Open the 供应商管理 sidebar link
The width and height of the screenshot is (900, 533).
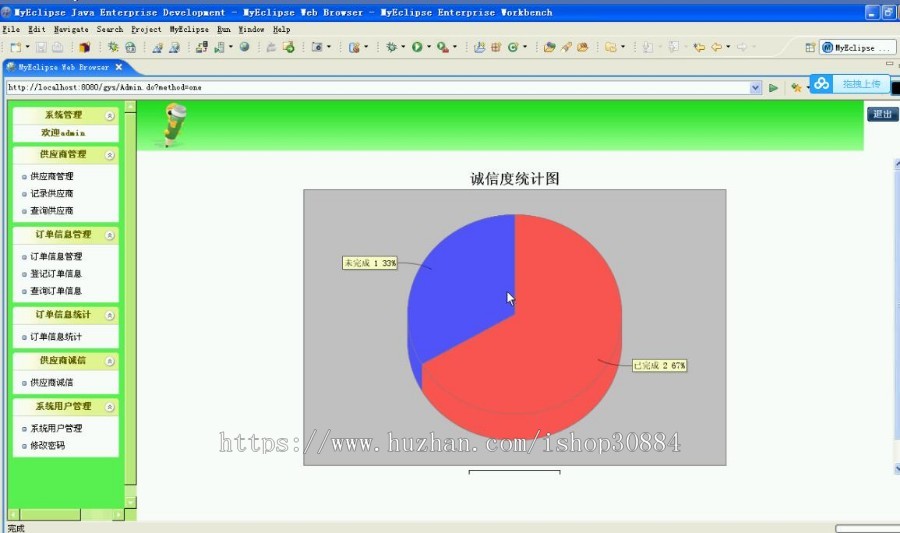pyautogui.click(x=52, y=176)
